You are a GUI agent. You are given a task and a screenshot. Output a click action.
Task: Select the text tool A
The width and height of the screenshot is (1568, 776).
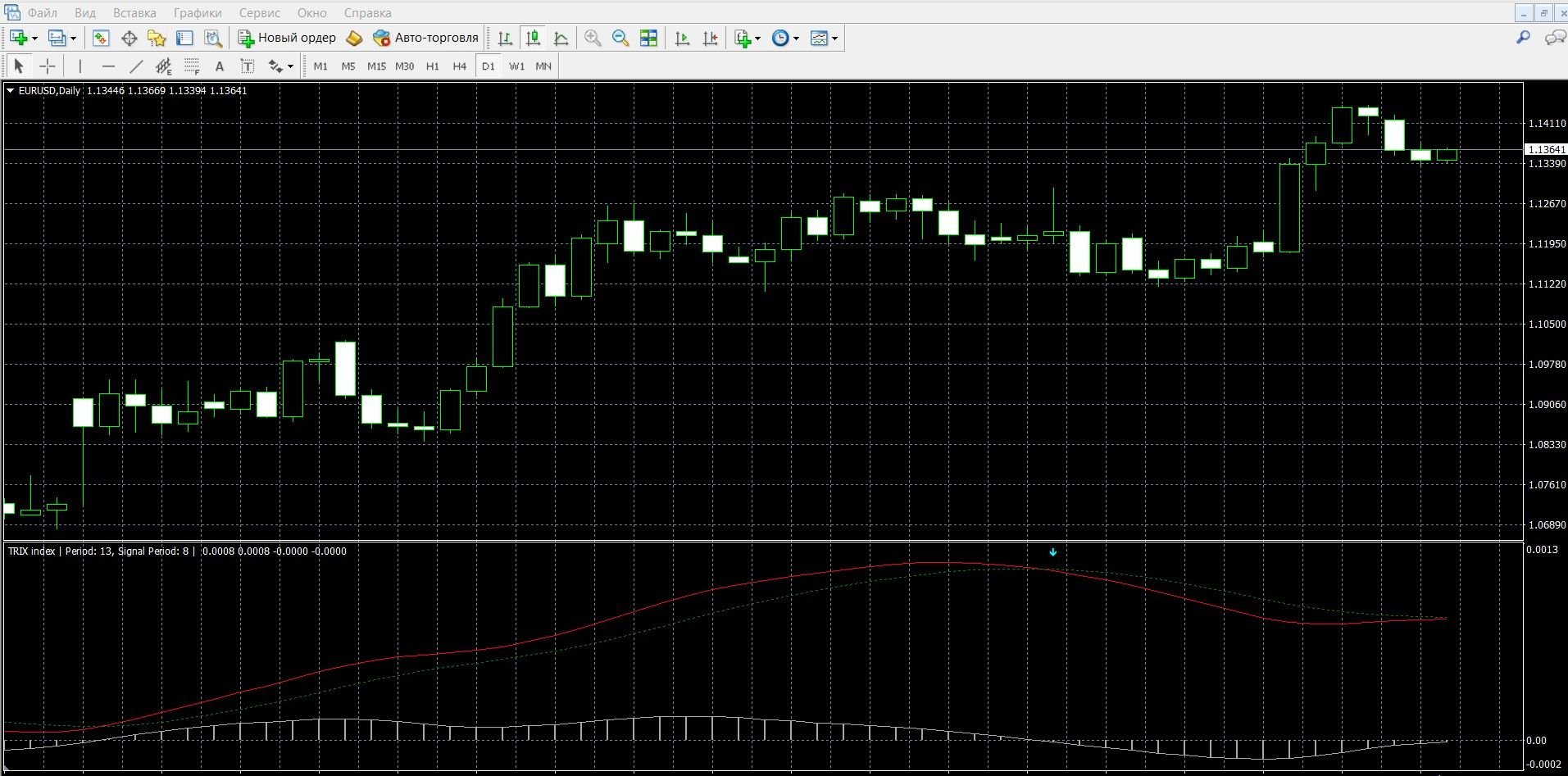coord(219,66)
